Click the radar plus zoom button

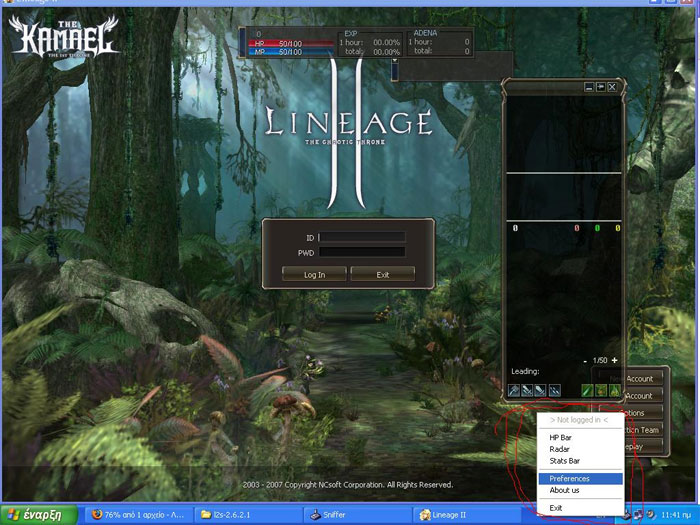point(615,360)
